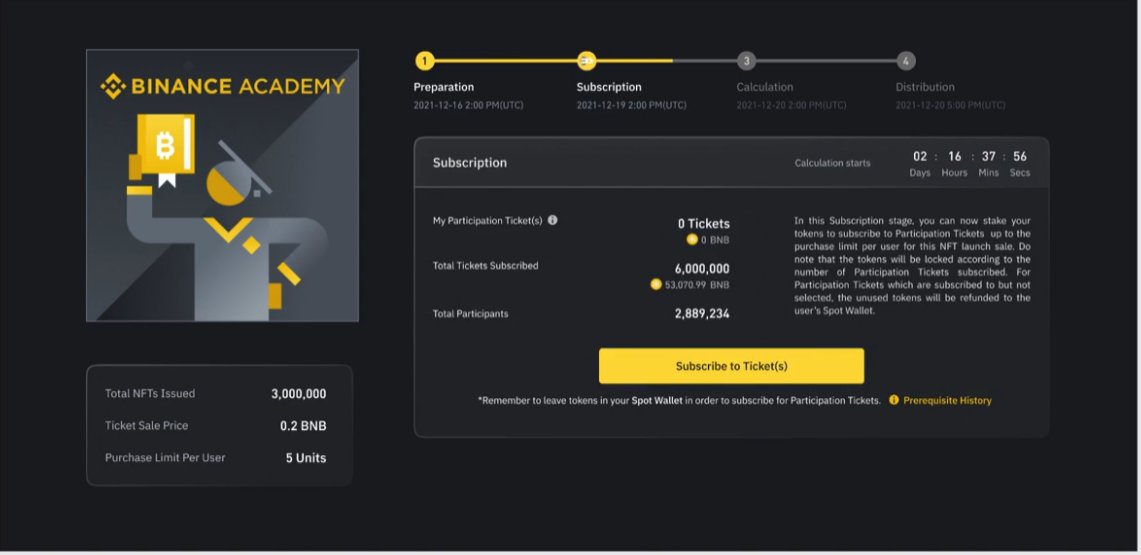The width and height of the screenshot is (1141, 555).
Task: Click the BNB coin icon beside 53,070.99 BNB
Action: pos(656,284)
